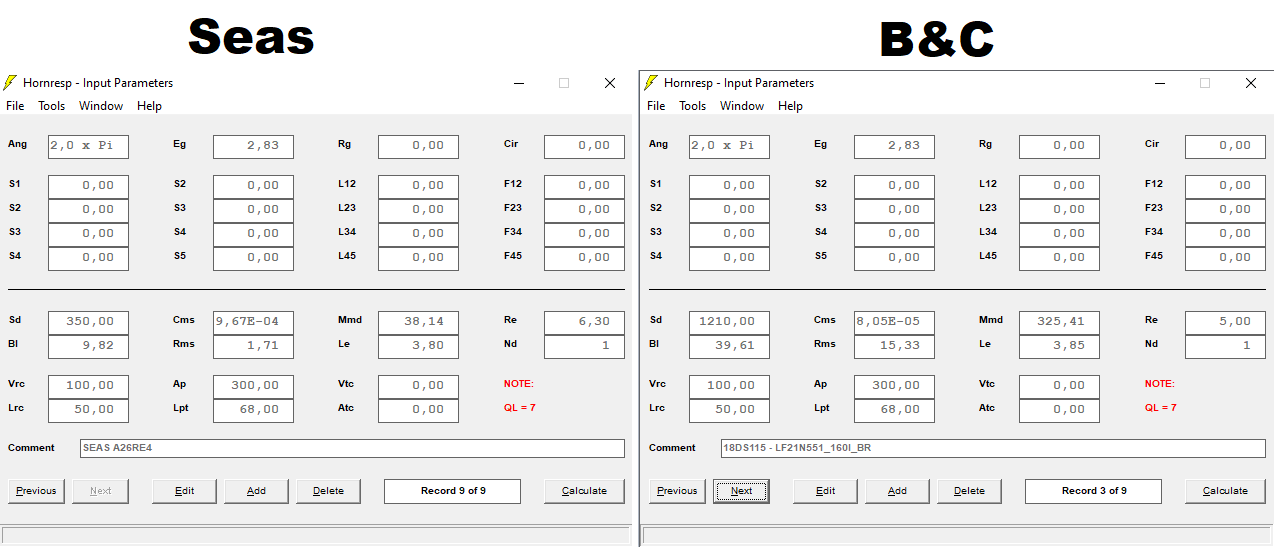Click Add button in the Seas window
Image resolution: width=1276 pixels, height=547 pixels.
pyautogui.click(x=257, y=491)
